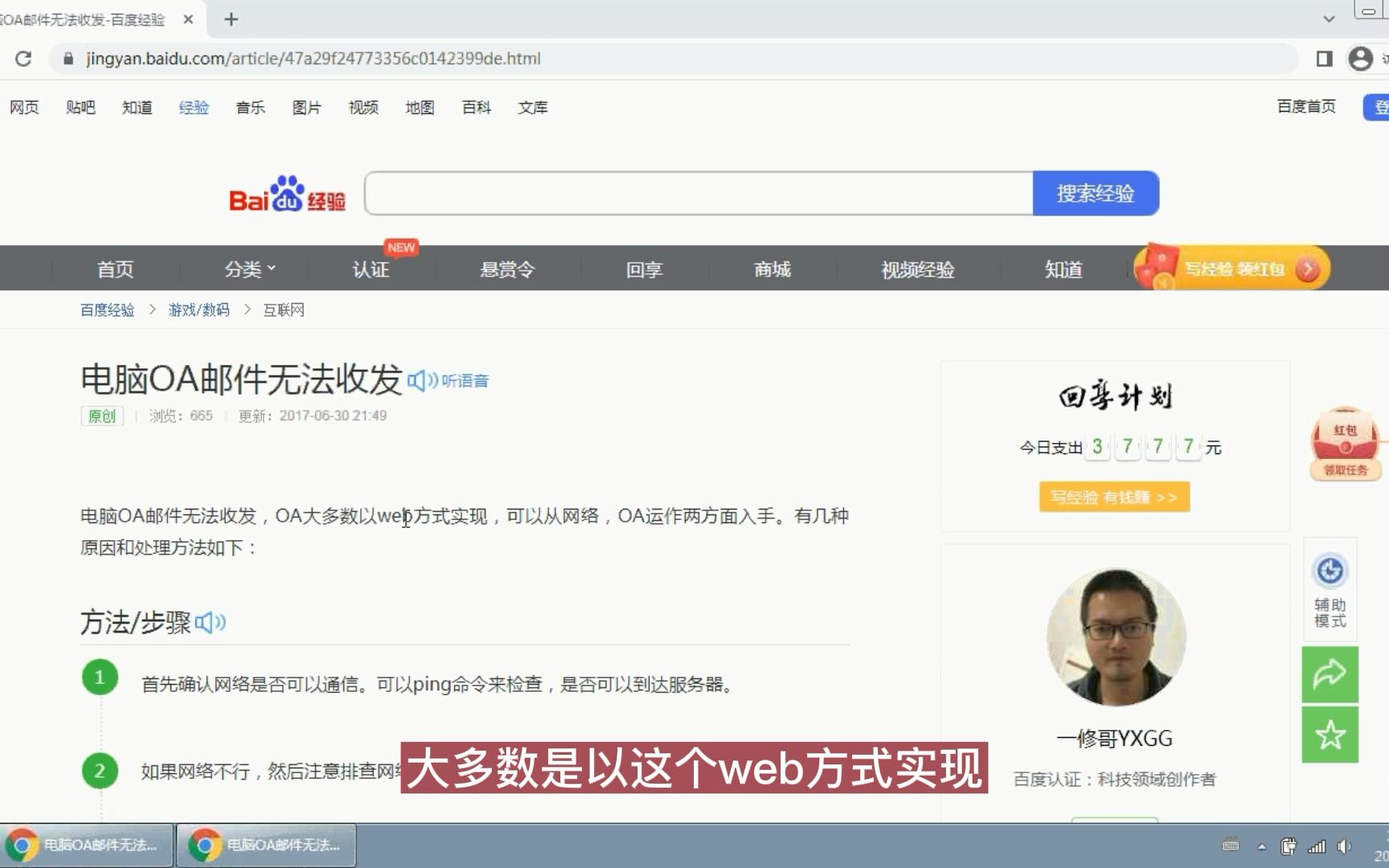Open 商城 menu item
This screenshot has width=1389, height=868.
(772, 269)
